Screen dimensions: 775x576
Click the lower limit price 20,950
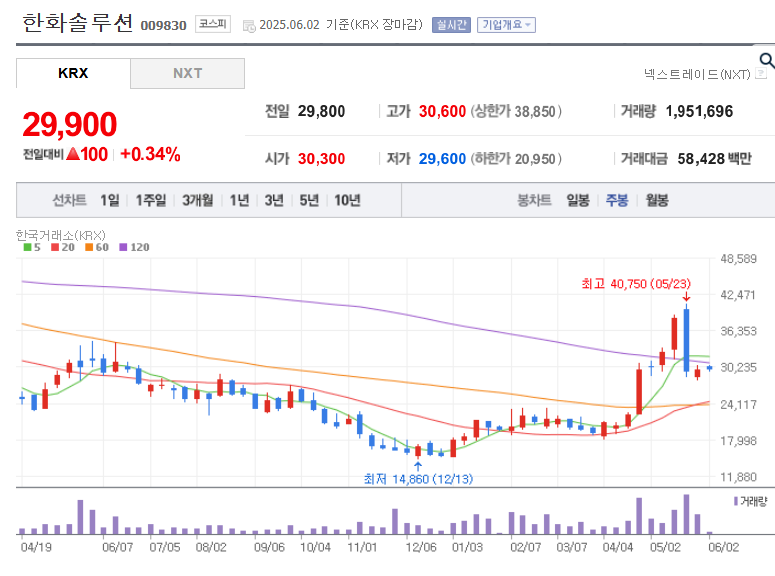coord(535,159)
